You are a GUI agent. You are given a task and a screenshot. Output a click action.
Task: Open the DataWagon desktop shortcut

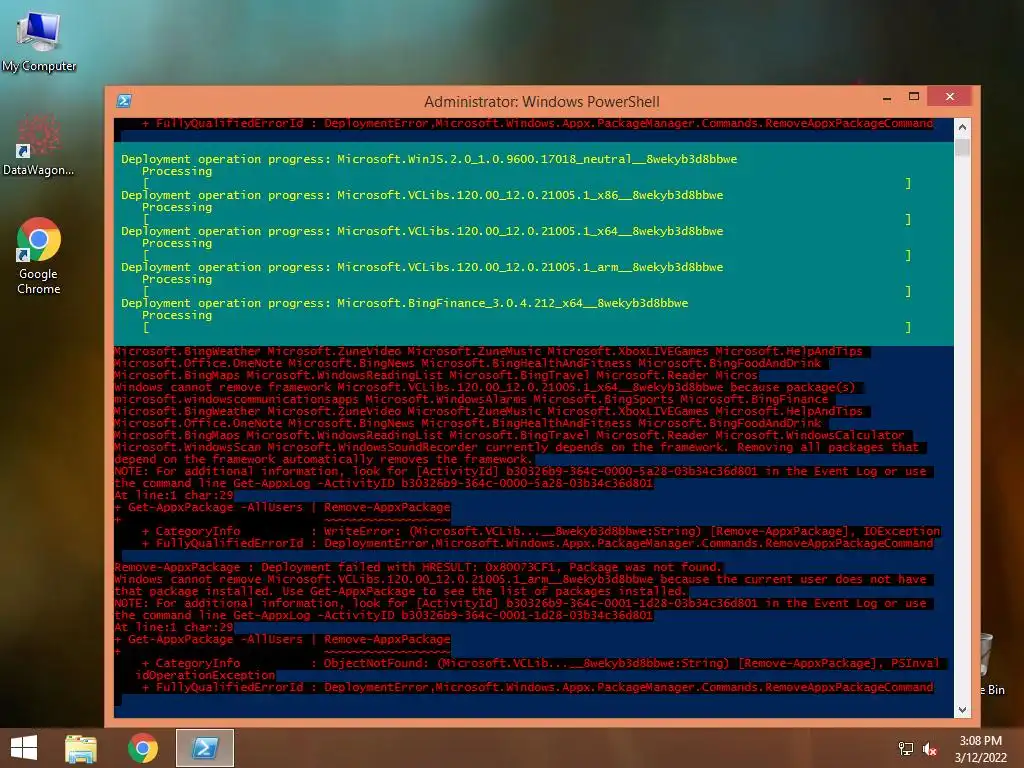click(x=39, y=145)
